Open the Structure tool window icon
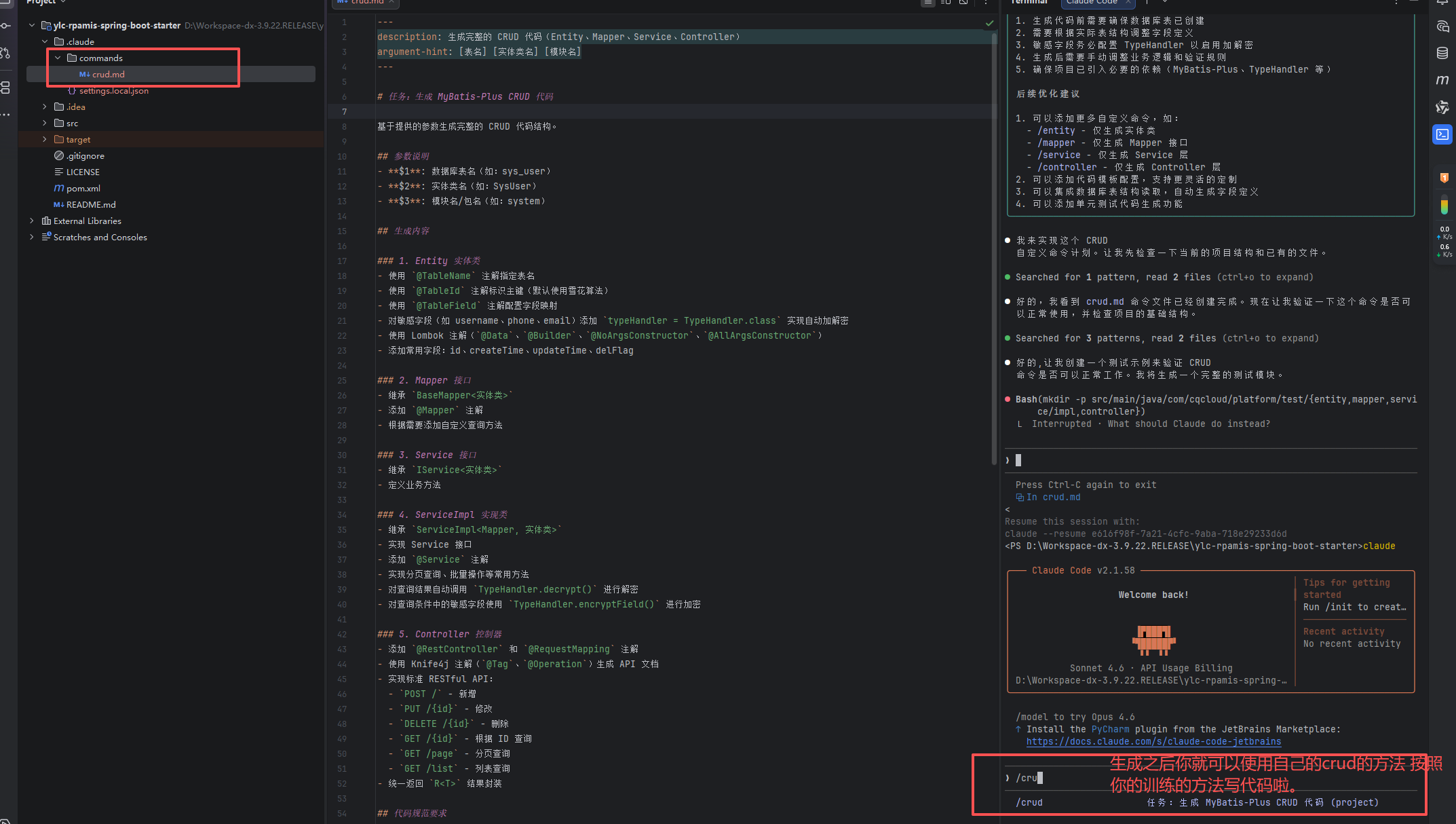Screen dimensions: 1456x824 (5, 87)
